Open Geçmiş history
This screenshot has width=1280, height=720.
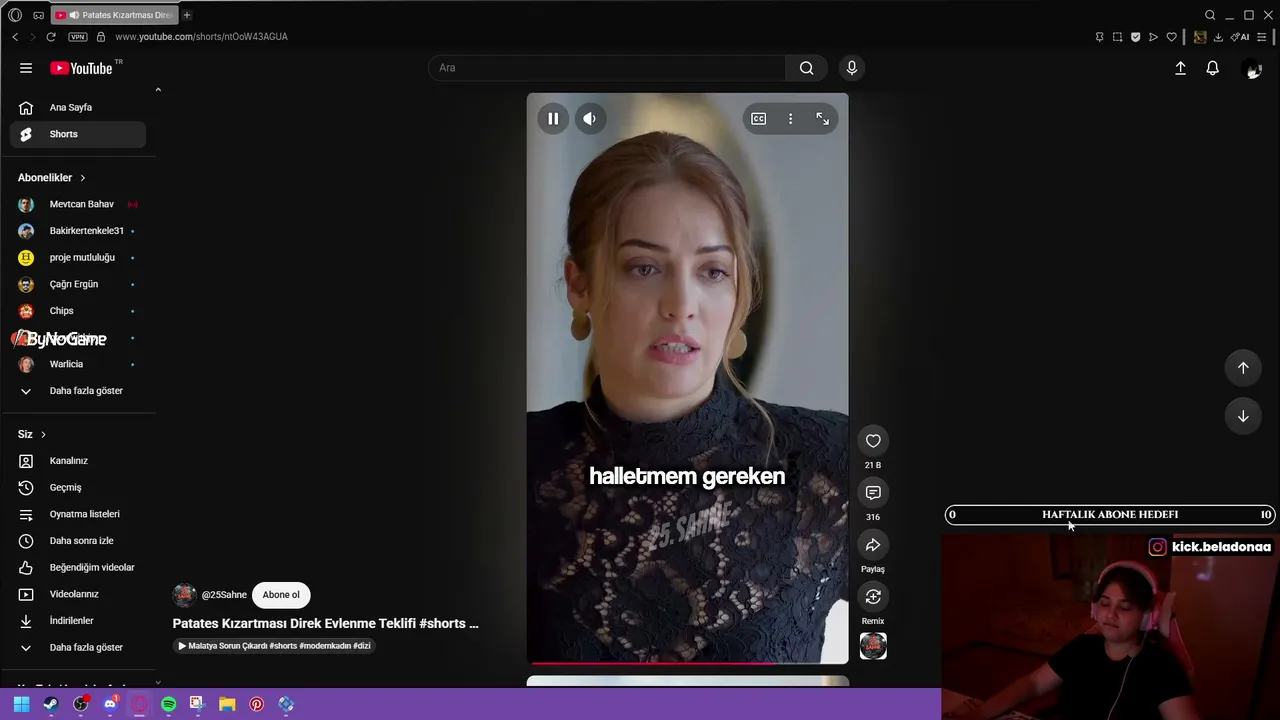[x=78, y=488]
